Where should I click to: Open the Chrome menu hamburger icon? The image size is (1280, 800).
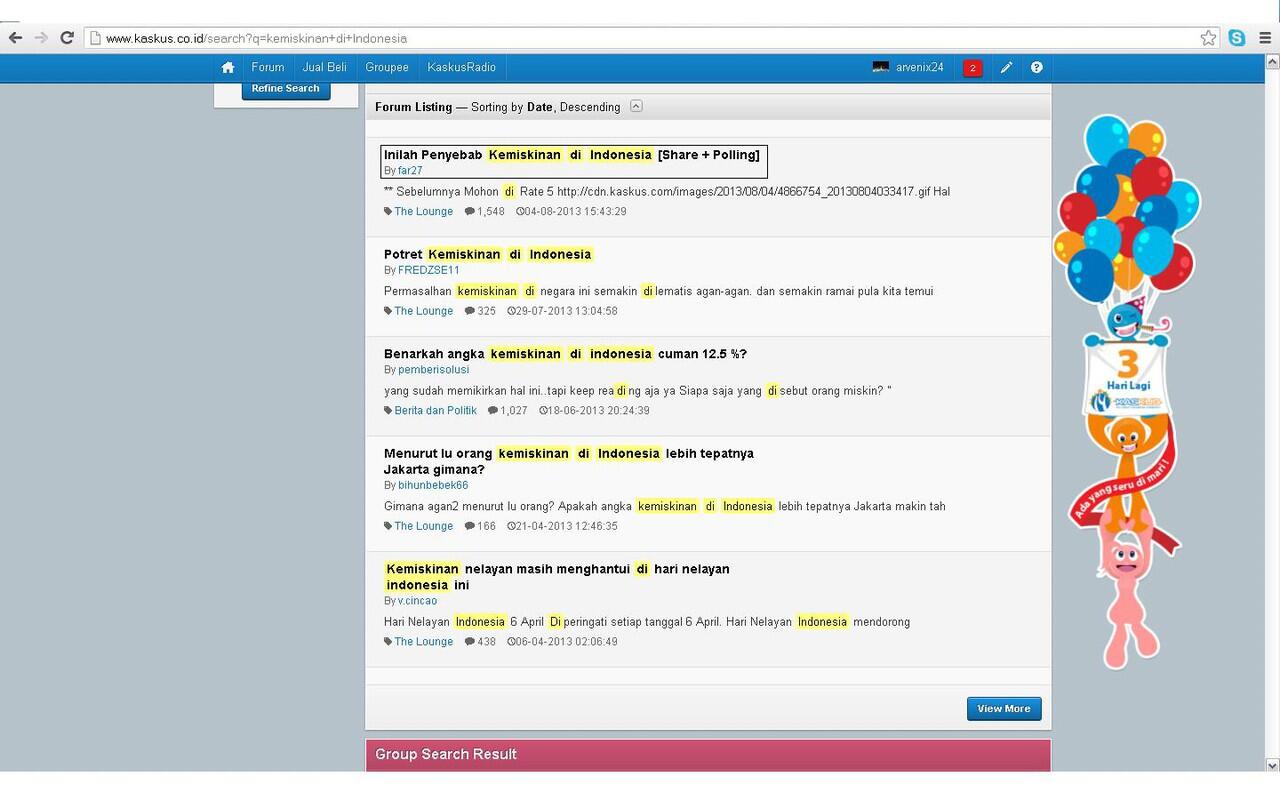pos(1265,38)
